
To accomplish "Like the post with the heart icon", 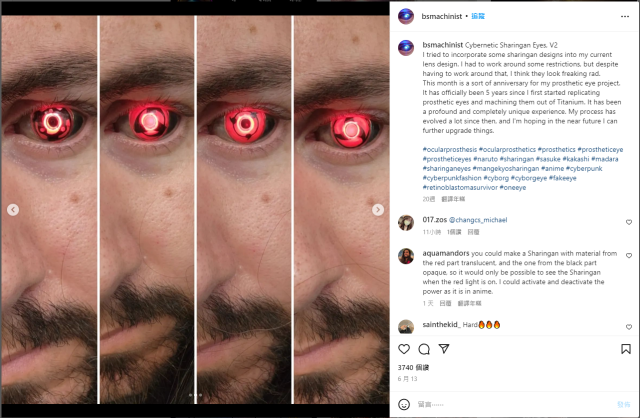I will click(404, 350).
